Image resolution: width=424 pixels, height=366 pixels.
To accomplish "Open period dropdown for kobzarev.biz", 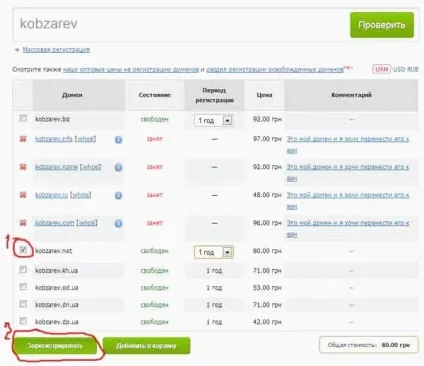I will click(x=213, y=120).
